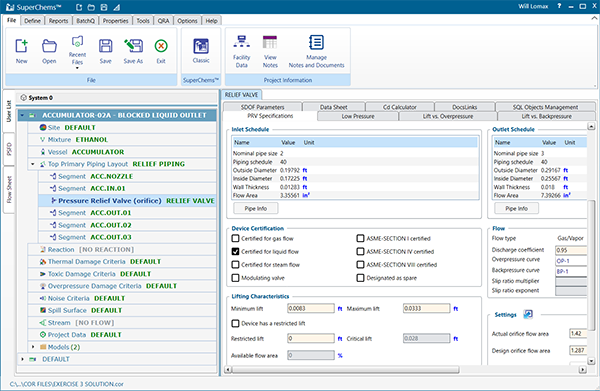Click inlet schedule Pipe Info button
This screenshot has height=391, width=600.
pos(256,209)
